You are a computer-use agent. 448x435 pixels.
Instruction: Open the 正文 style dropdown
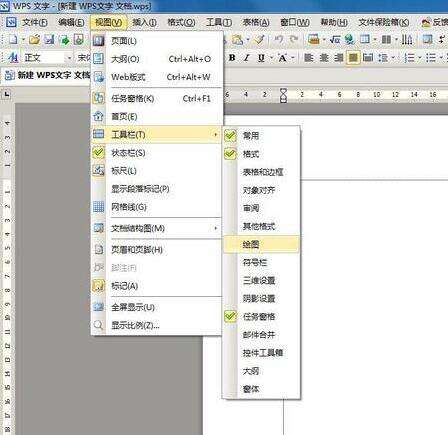[x=69, y=58]
